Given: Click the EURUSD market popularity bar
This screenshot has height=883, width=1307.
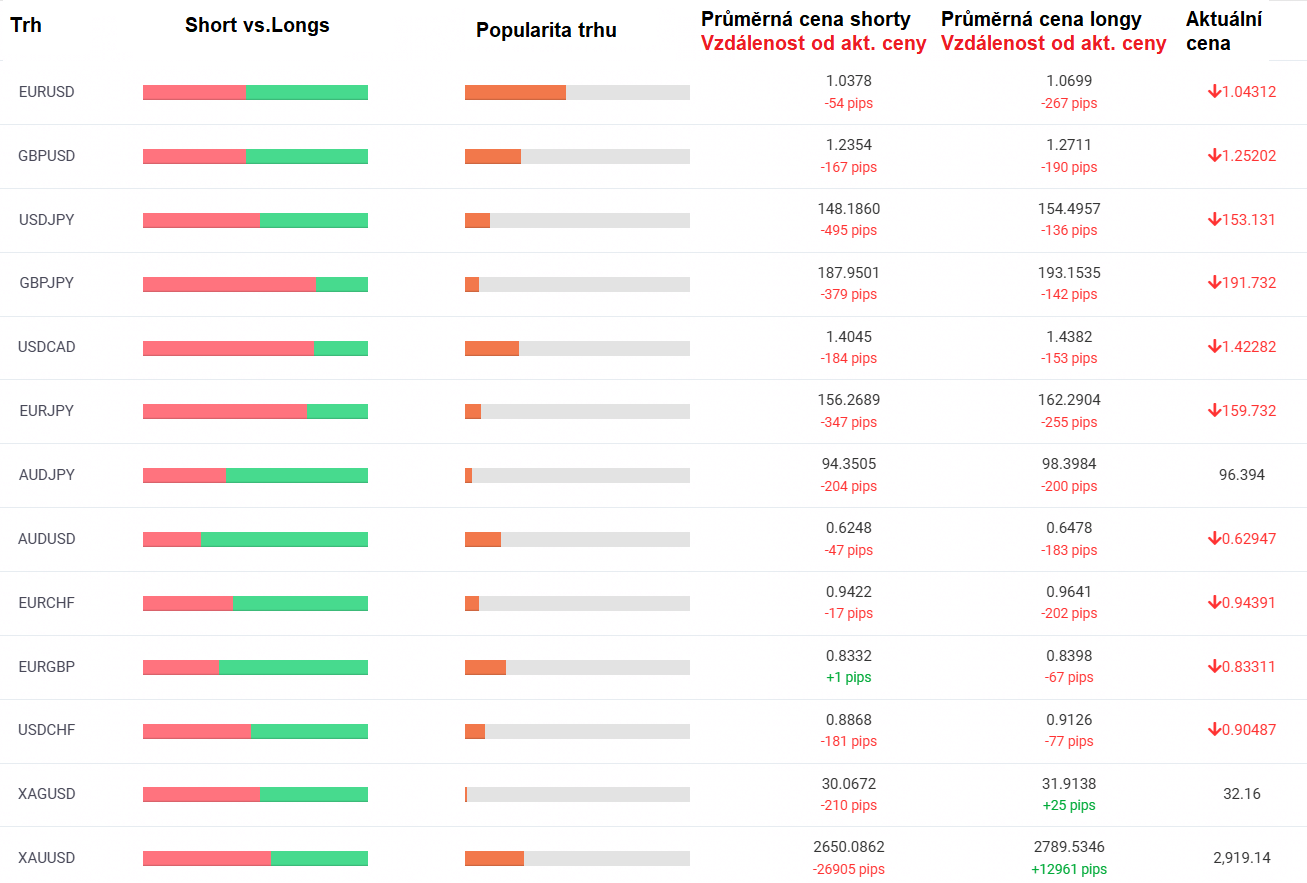Looking at the screenshot, I should [x=577, y=93].
